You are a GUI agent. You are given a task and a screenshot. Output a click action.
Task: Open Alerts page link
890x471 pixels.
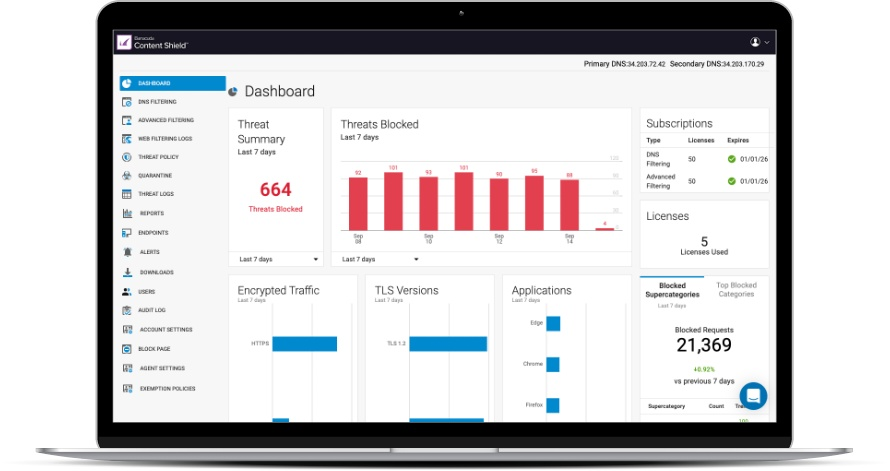[x=150, y=252]
